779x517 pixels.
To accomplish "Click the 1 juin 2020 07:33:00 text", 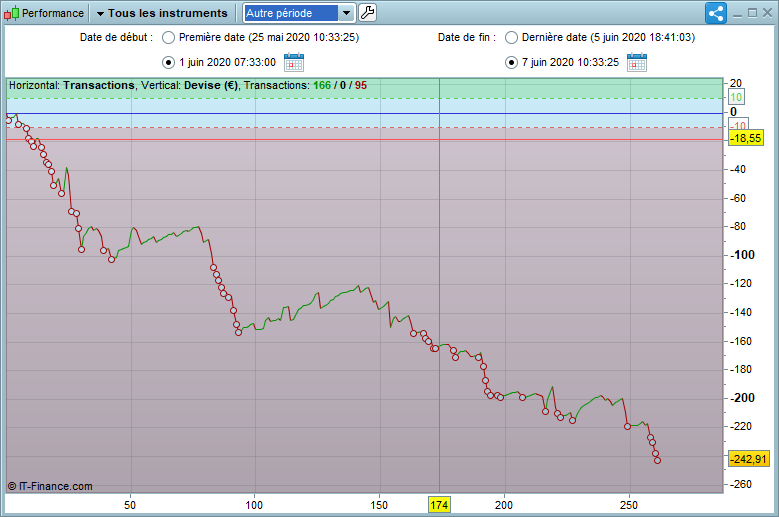I will click(x=228, y=62).
